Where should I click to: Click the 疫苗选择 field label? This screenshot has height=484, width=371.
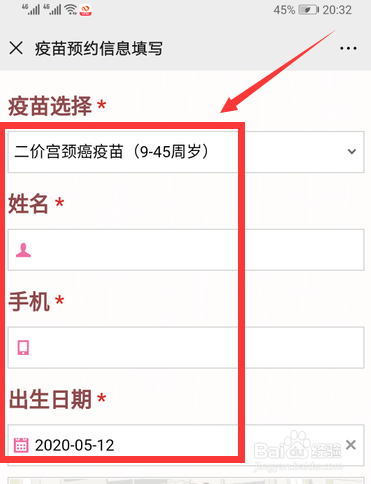click(50, 106)
